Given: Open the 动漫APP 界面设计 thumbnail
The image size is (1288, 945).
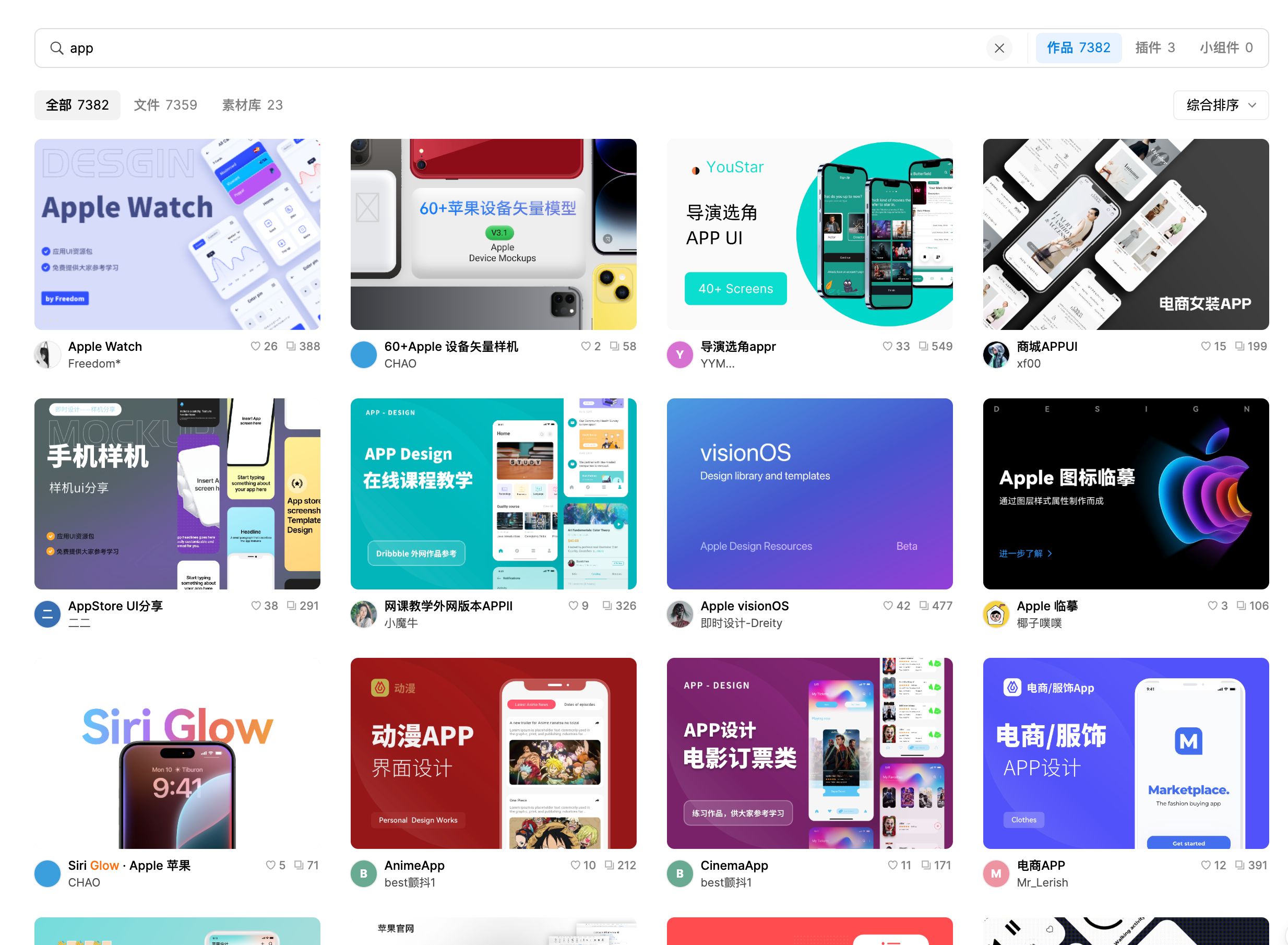Looking at the screenshot, I should 493,753.
